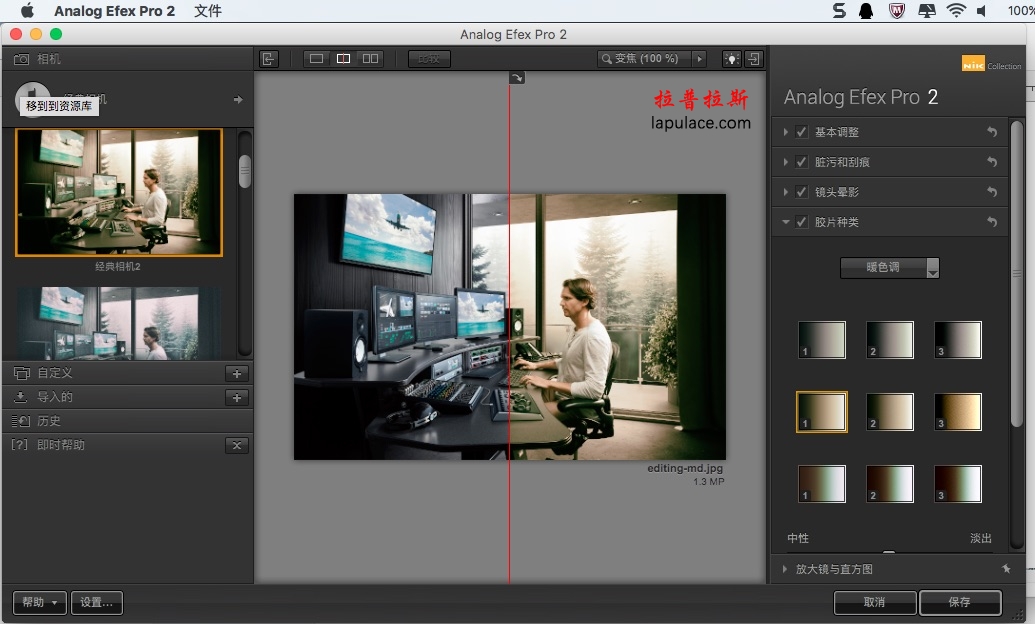Open the 暖色调 film type dropdown
The image size is (1035, 624).
889,267
